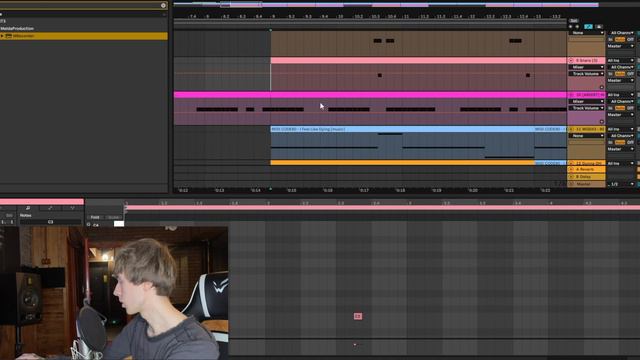Open the None chooser on yellow track 12
The height and width of the screenshot is (360, 640).
(x=587, y=136)
